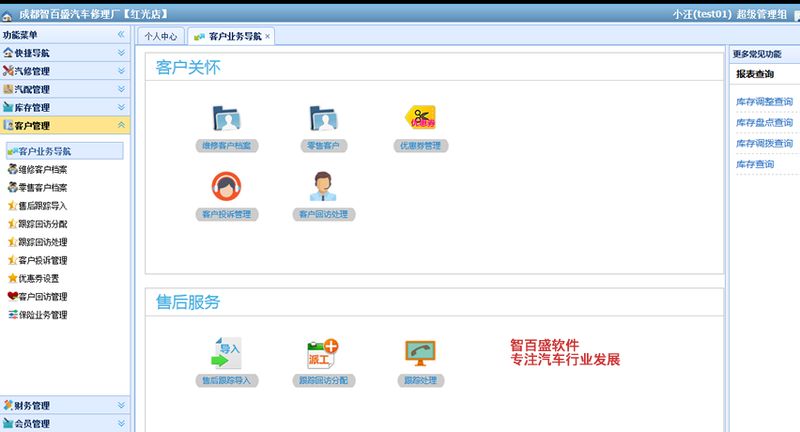Expand the 快捷导航 section chevron
This screenshot has height=432, width=800.
(121, 53)
